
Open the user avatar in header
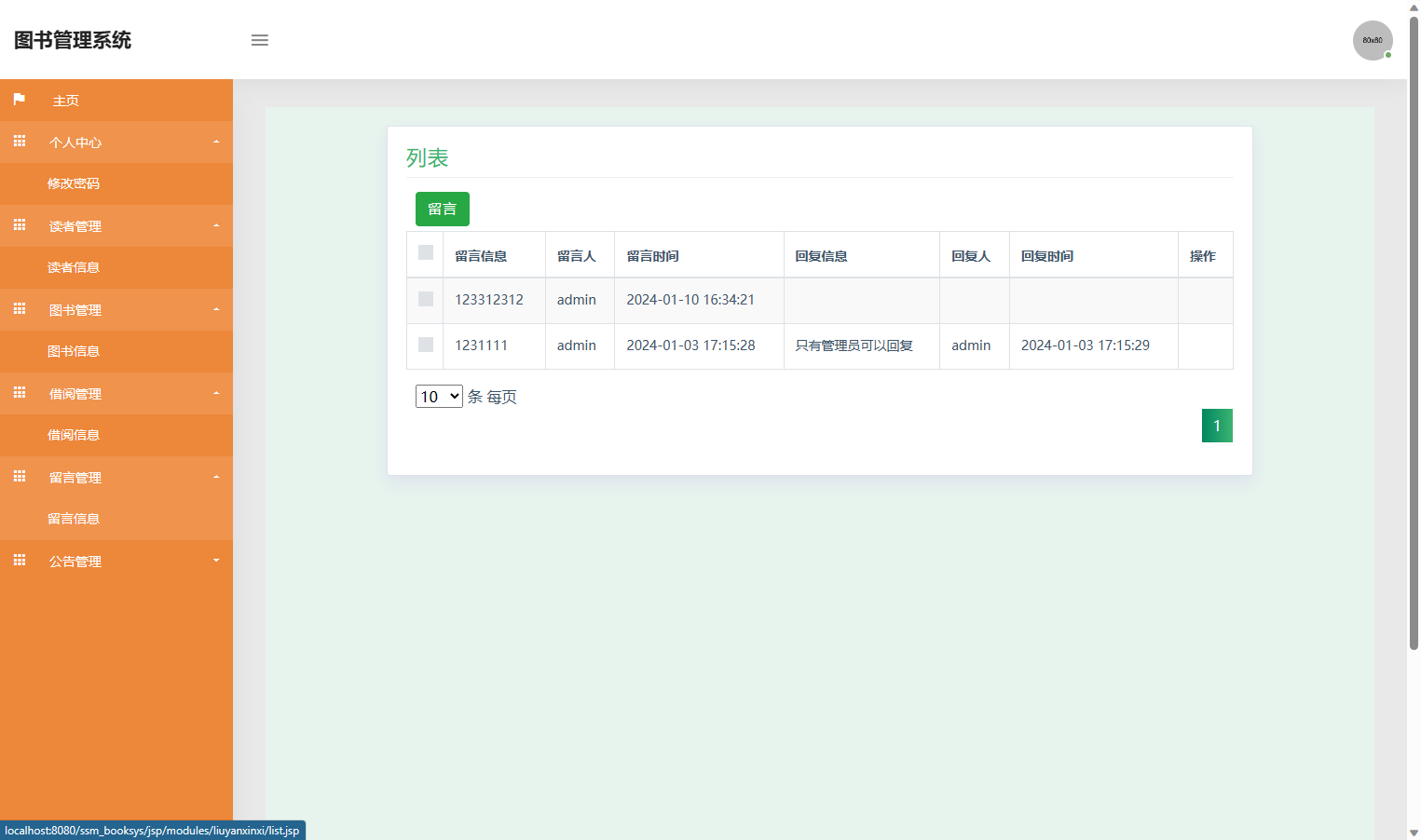coord(1373,40)
